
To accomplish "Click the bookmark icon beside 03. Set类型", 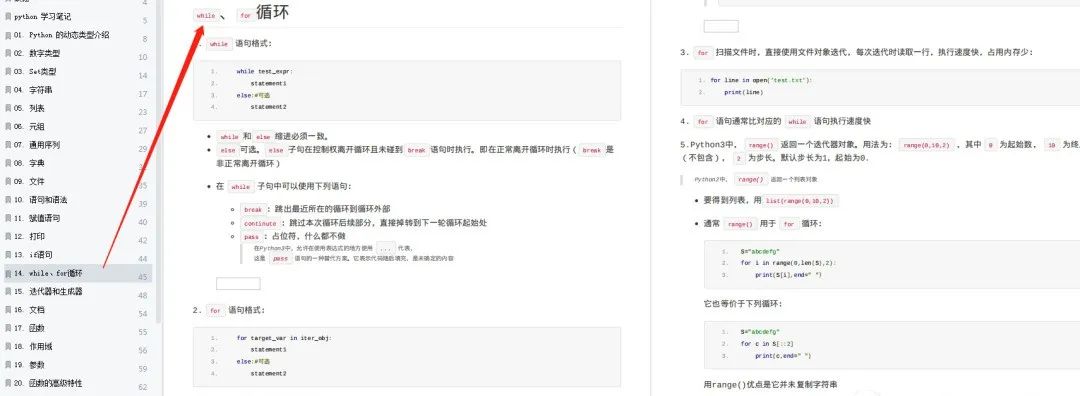I will pyautogui.click(x=8, y=72).
